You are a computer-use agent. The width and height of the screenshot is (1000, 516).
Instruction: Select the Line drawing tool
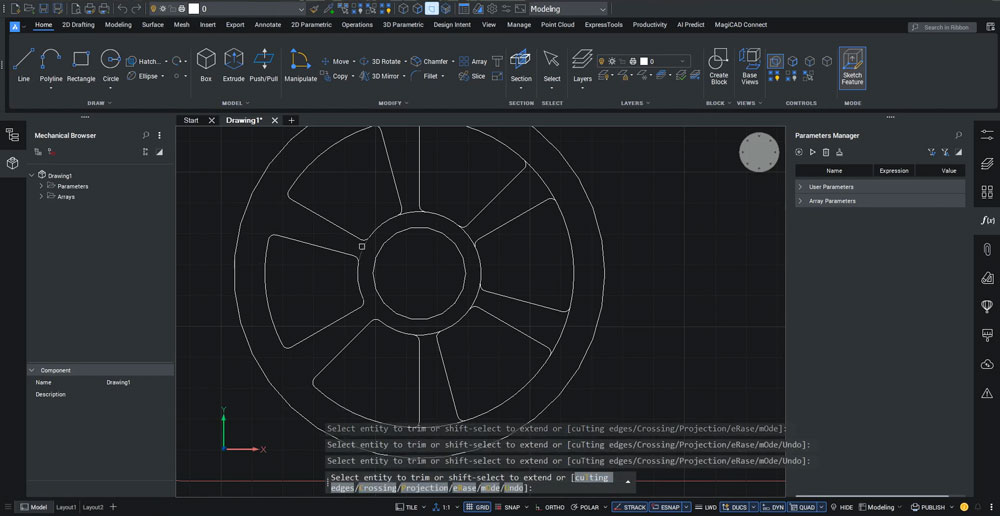24,64
